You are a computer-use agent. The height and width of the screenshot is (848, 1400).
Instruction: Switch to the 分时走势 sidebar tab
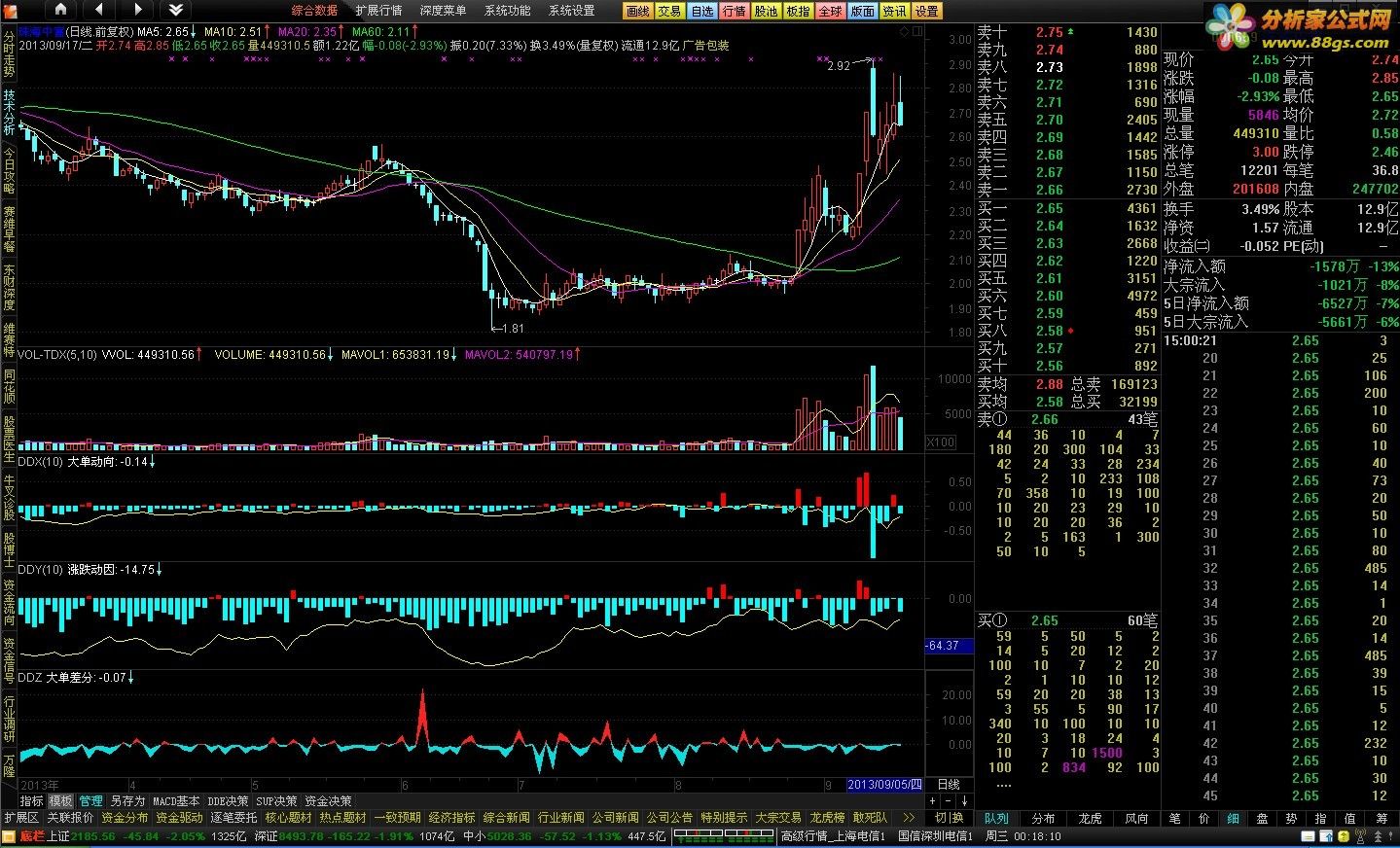[9, 53]
